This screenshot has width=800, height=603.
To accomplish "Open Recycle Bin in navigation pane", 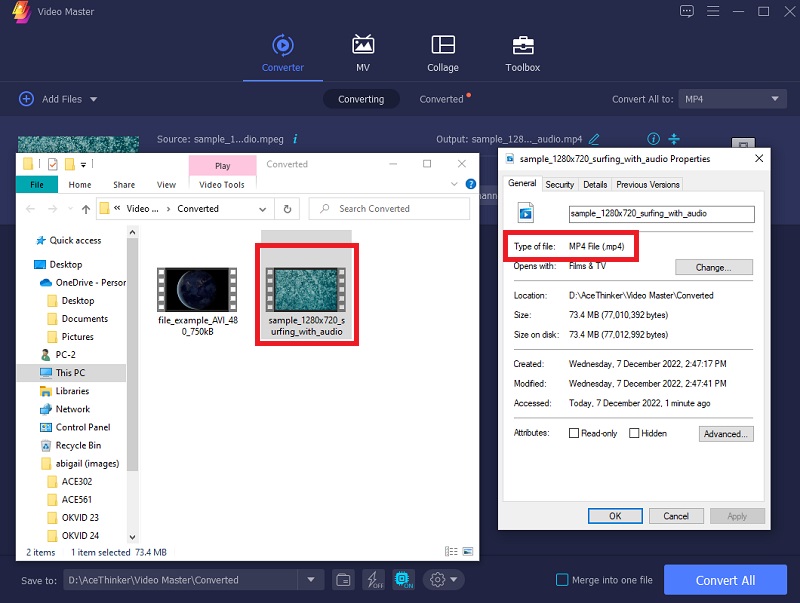I will 78,445.
